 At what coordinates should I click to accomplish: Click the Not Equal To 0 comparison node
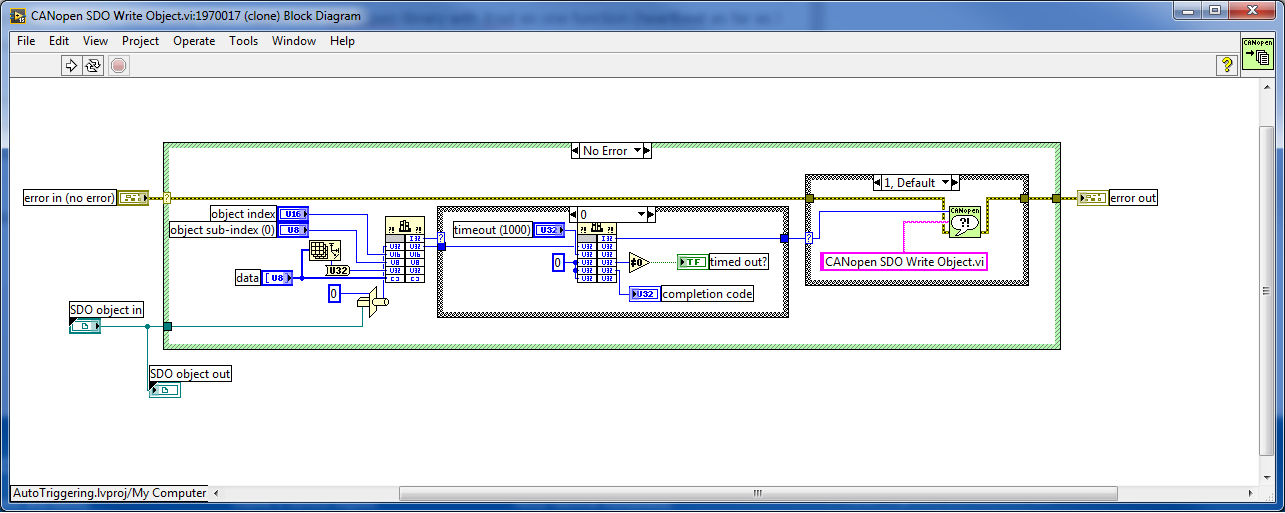(x=639, y=263)
